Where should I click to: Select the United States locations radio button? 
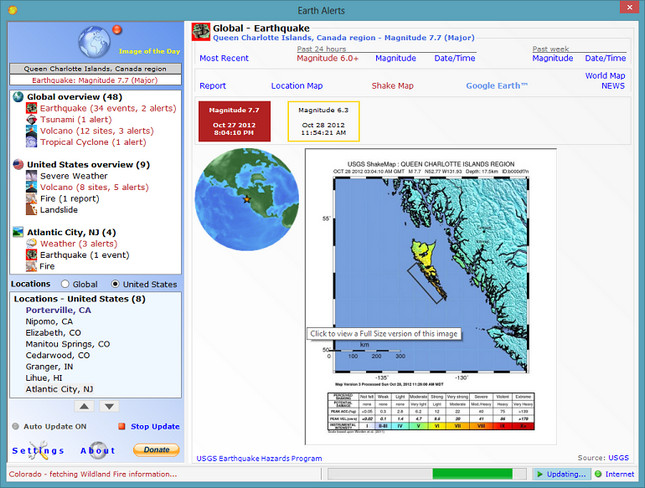pyautogui.click(x=116, y=284)
